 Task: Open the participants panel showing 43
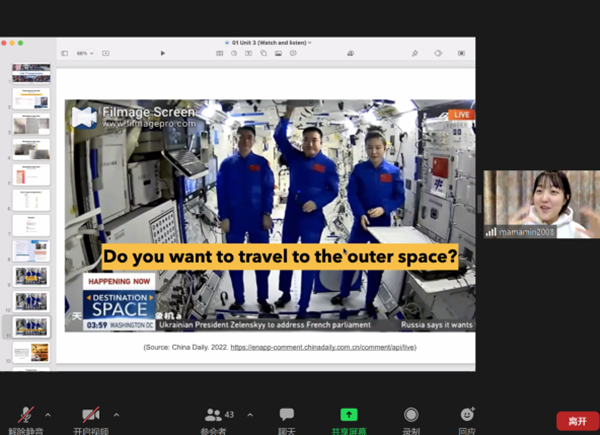[213, 415]
